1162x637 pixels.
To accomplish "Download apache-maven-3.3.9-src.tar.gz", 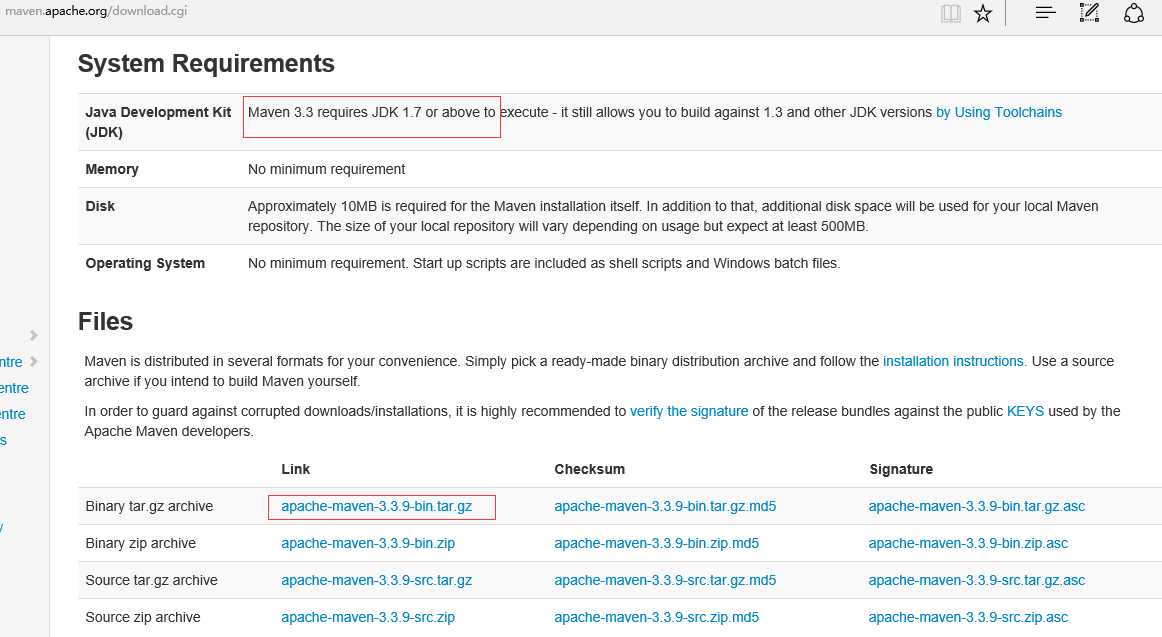I will click(x=376, y=580).
